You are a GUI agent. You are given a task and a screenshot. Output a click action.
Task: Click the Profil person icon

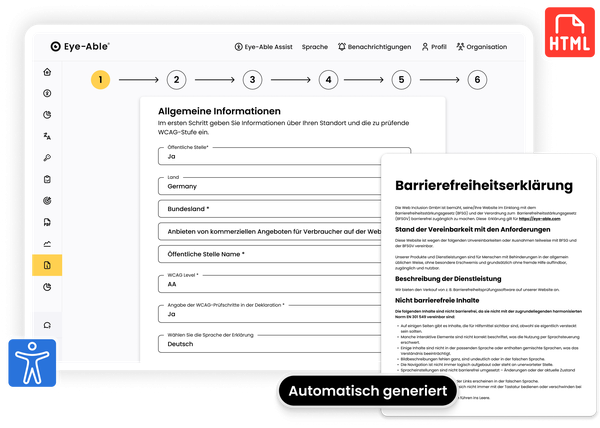click(x=425, y=47)
